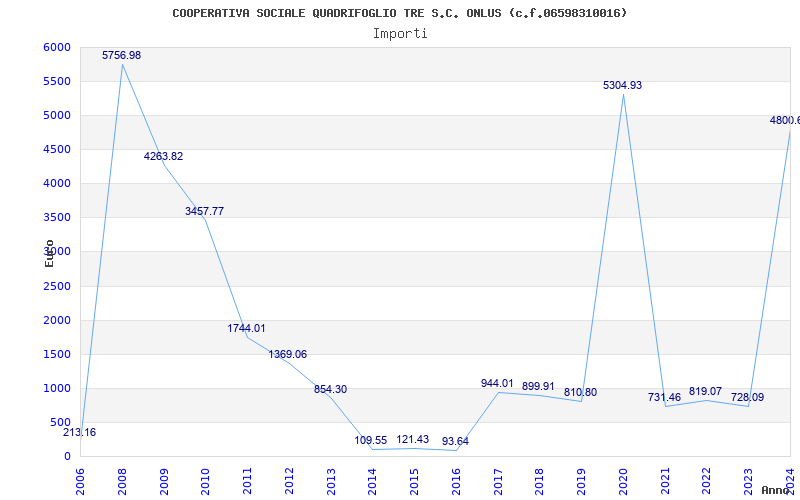Image resolution: width=800 pixels, height=500 pixels.
Task: Select the 731.46 data label
Action: click(664, 397)
